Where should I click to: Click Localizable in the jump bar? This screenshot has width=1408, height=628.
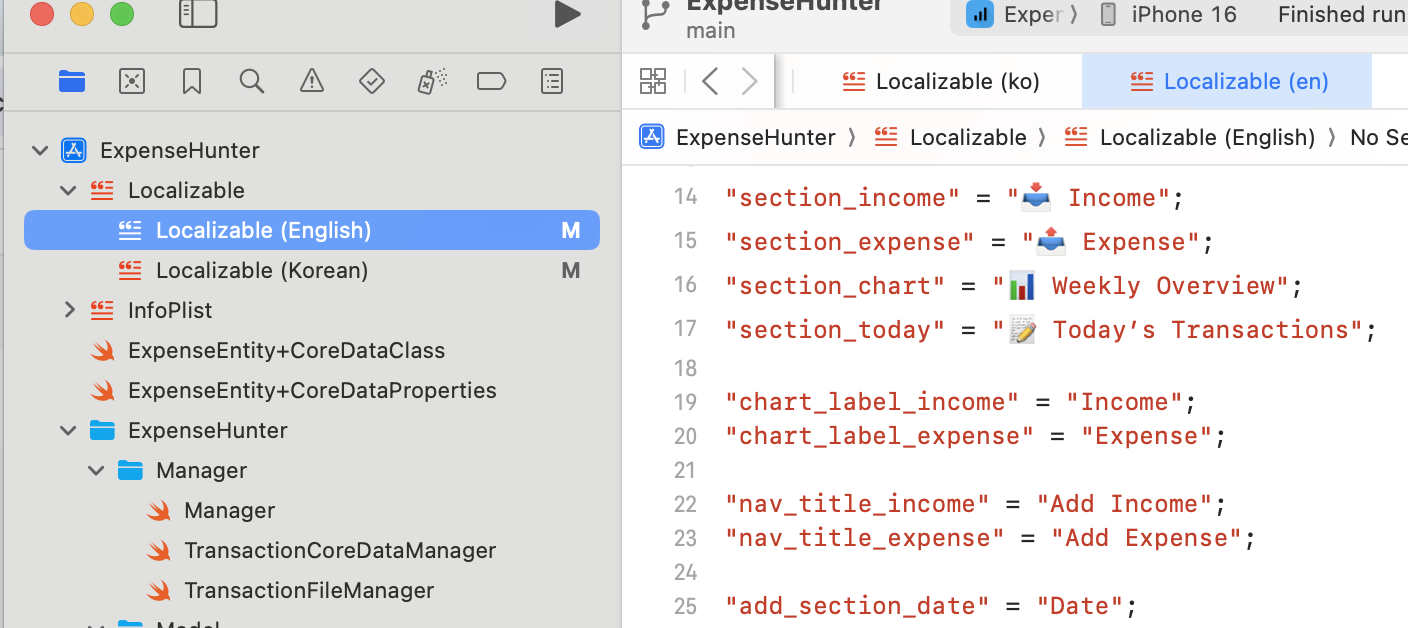pos(950,137)
